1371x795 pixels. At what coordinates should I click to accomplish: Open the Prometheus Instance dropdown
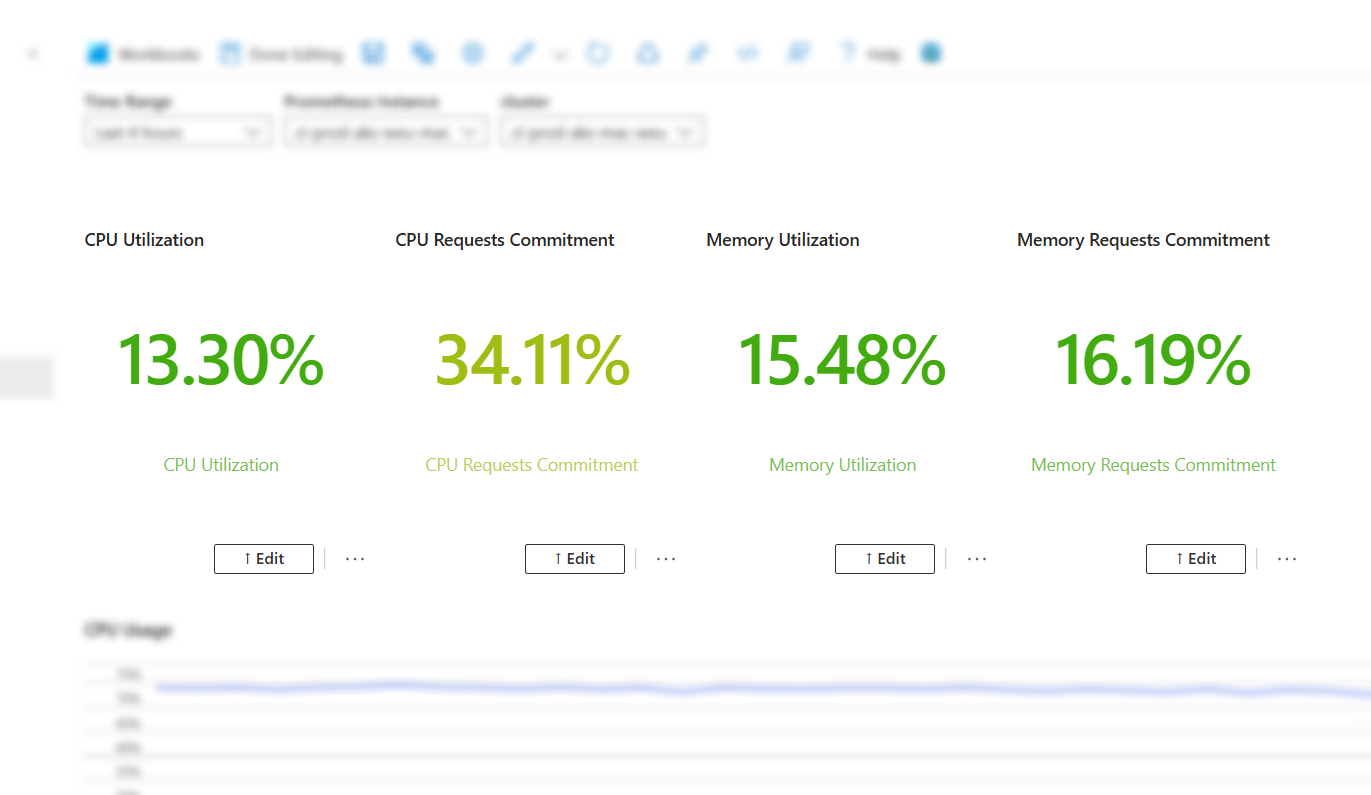coord(386,131)
